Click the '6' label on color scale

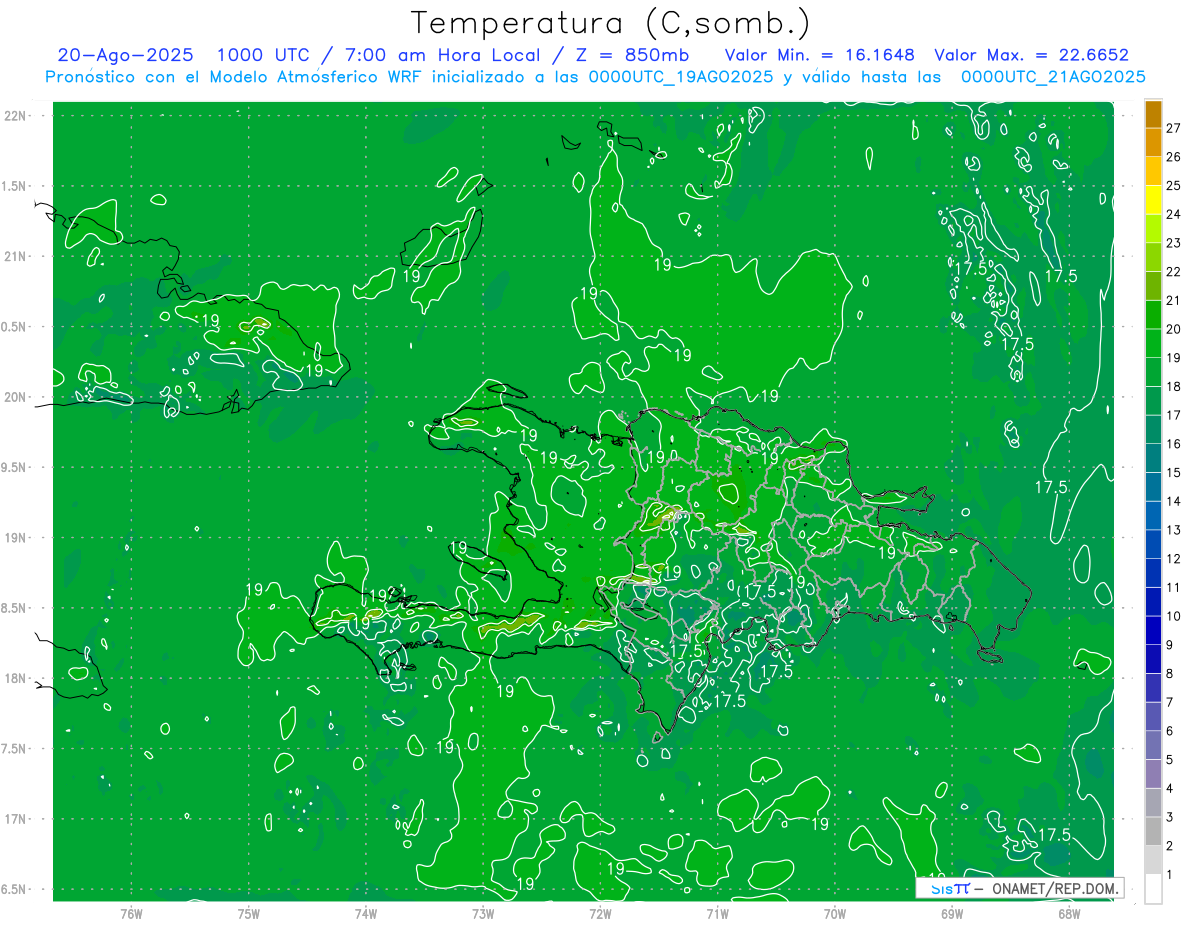coord(1170,731)
